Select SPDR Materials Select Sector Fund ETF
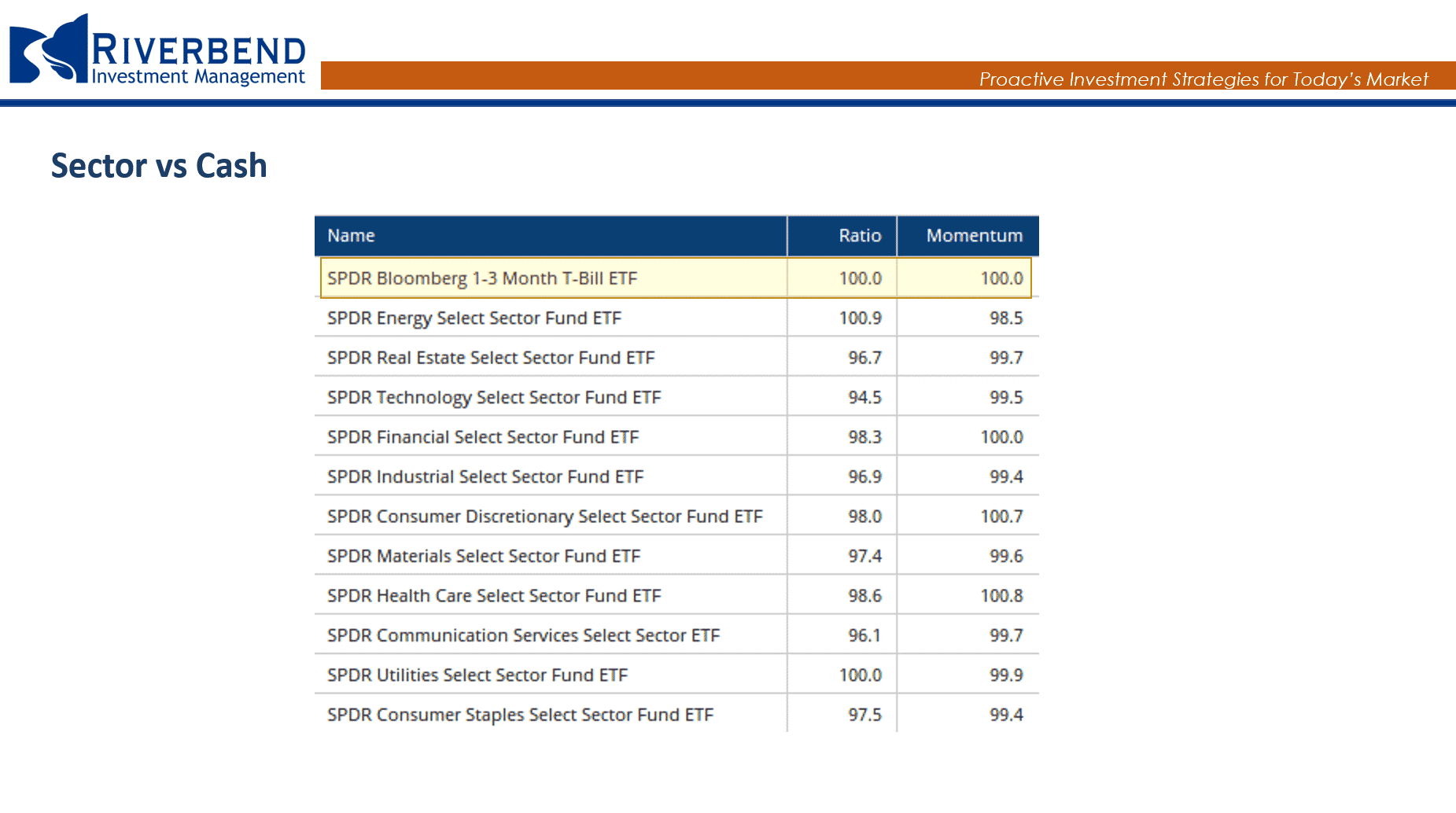This screenshot has width=1456, height=813. point(484,556)
